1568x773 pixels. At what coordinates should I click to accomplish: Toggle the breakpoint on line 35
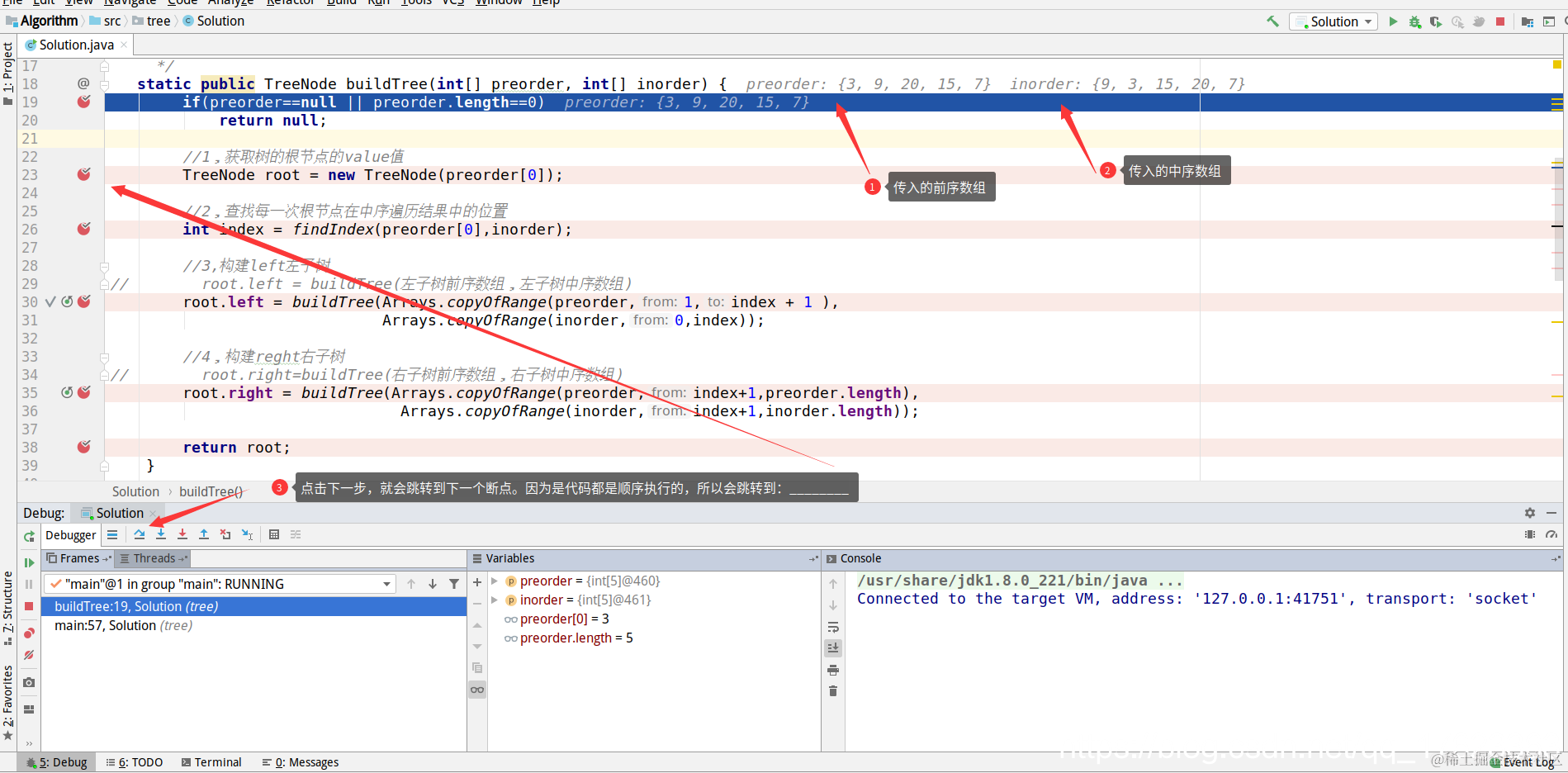[84, 392]
